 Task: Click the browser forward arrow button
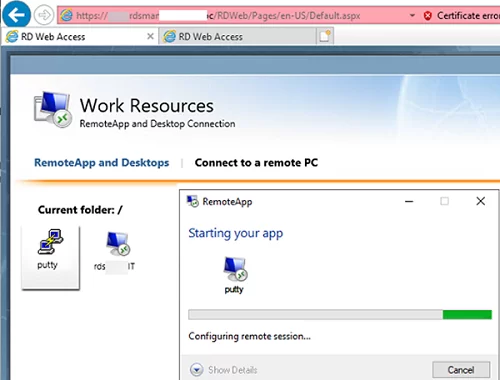tap(44, 15)
